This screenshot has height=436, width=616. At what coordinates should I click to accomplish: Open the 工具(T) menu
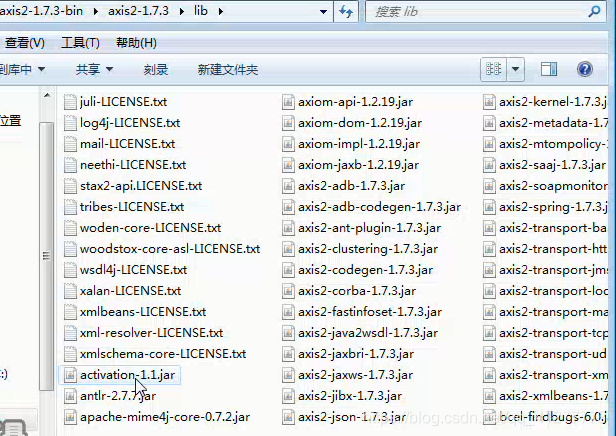click(x=81, y=42)
